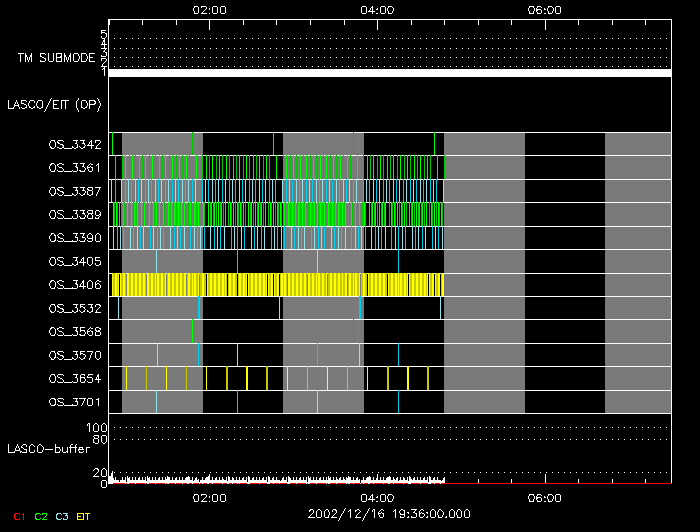
Task: Click the LASCO/EIT (DP) label
Action: (54, 104)
